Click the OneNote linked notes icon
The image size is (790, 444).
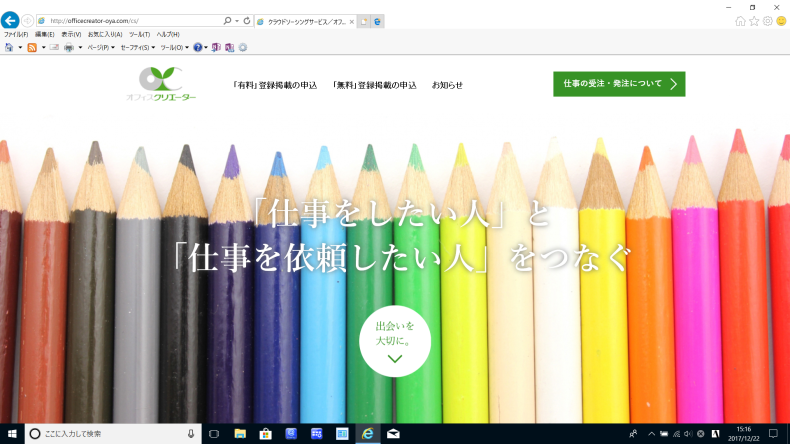pos(229,47)
